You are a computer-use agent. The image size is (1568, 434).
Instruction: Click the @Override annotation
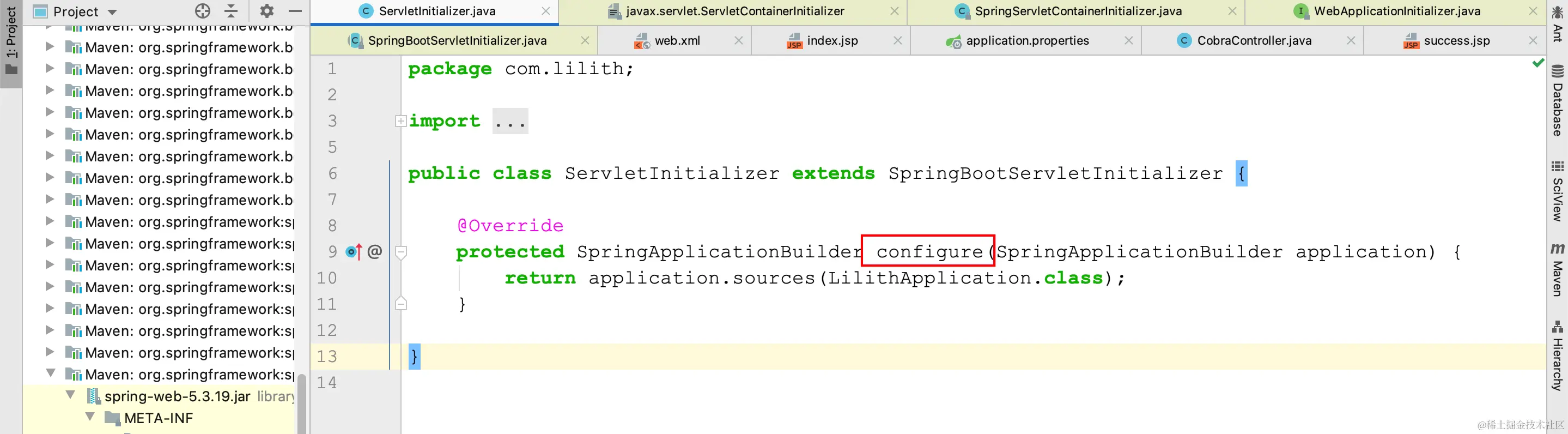coord(510,226)
